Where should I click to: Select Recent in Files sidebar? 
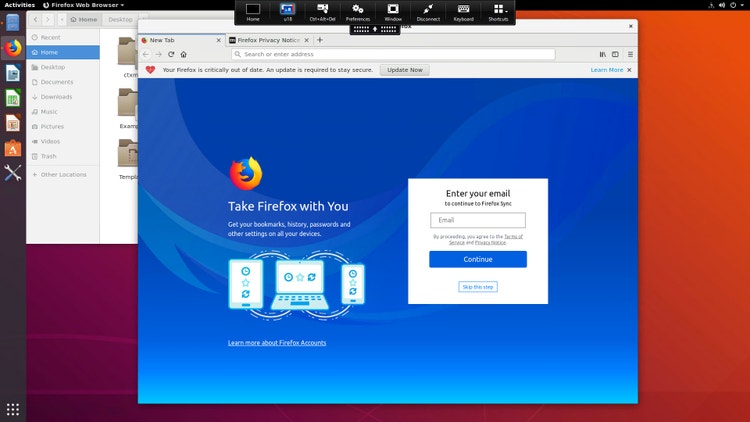(63, 37)
